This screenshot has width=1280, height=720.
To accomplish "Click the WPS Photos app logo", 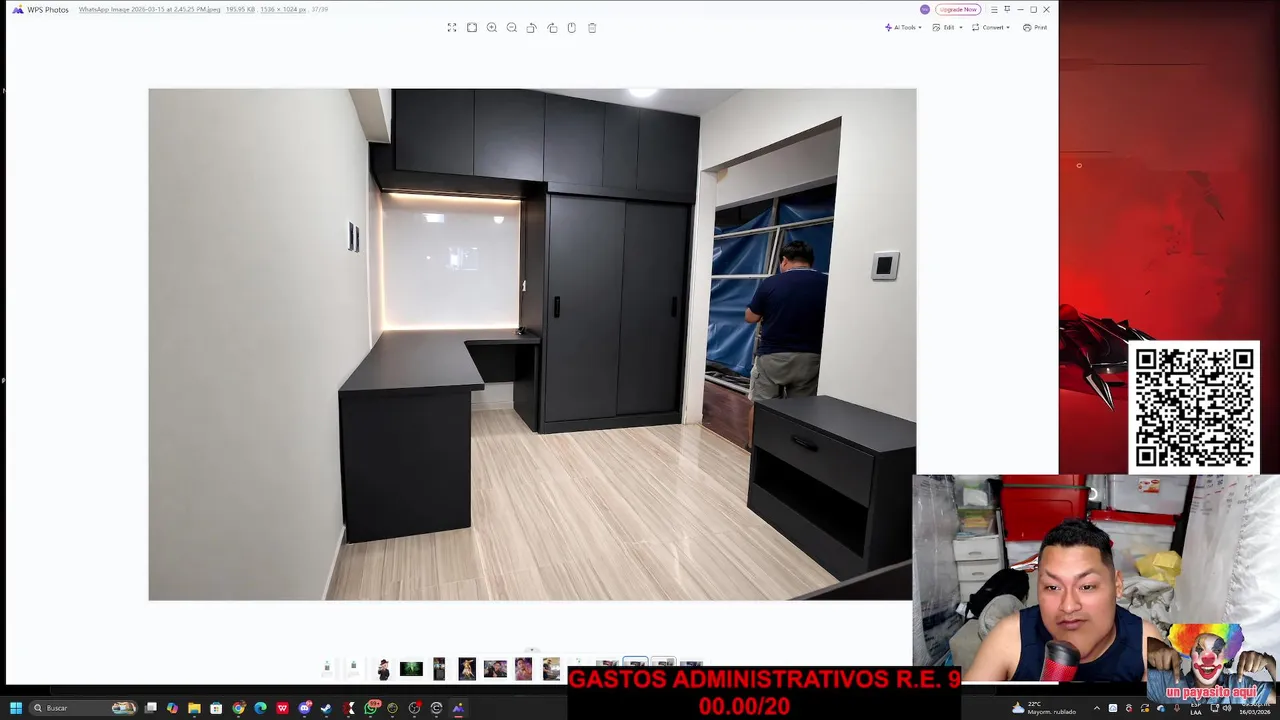I will tap(17, 9).
